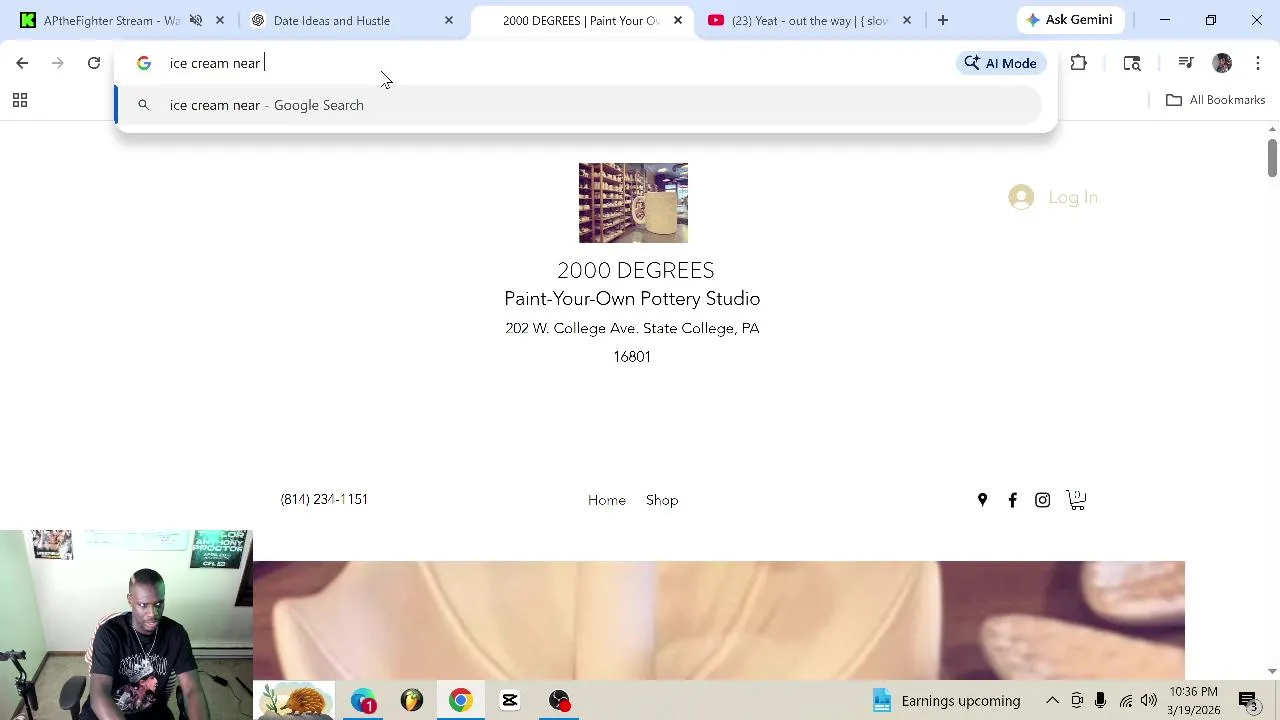
Task: Open the volume speaker tray icon
Action: coord(1149,701)
